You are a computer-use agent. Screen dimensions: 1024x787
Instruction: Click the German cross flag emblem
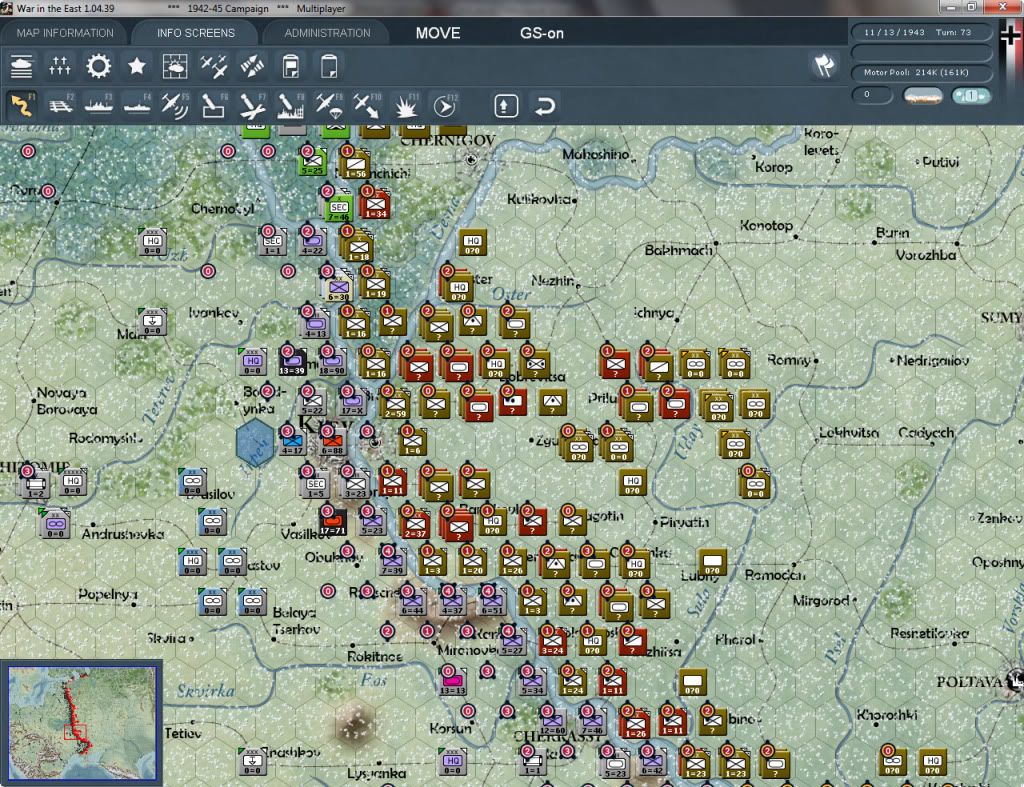pyautogui.click(x=1011, y=35)
